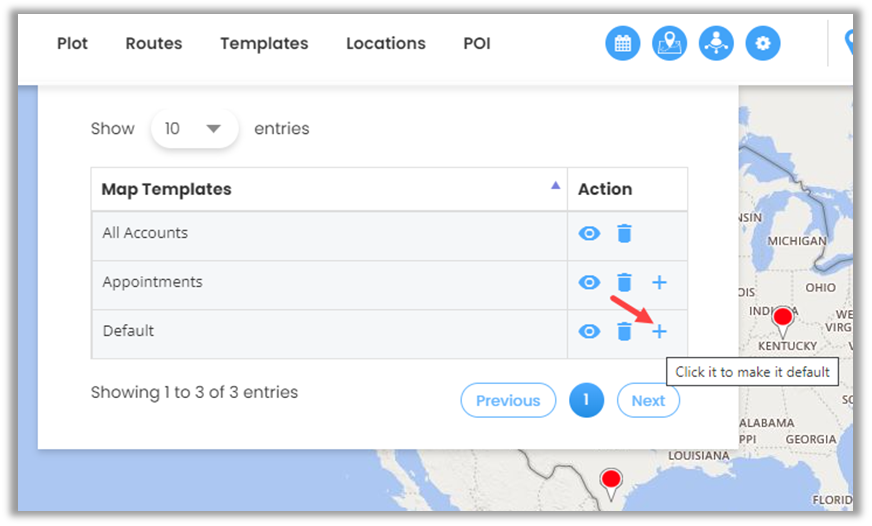This screenshot has width=872, height=526.
Task: Click the map pin location icon
Action: point(670,43)
